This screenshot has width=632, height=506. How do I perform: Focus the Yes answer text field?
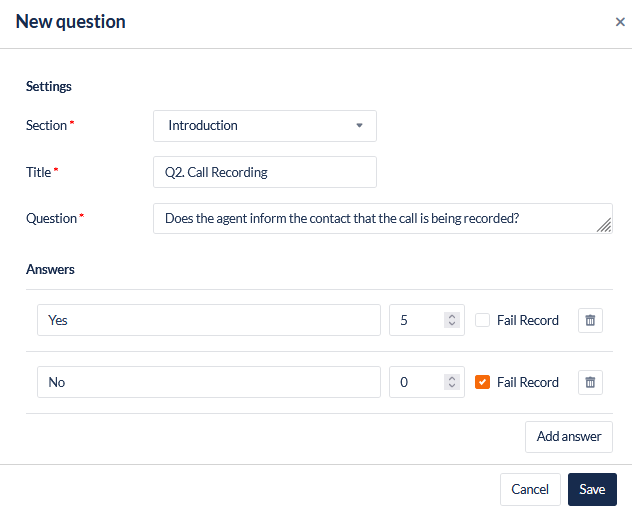click(208, 320)
